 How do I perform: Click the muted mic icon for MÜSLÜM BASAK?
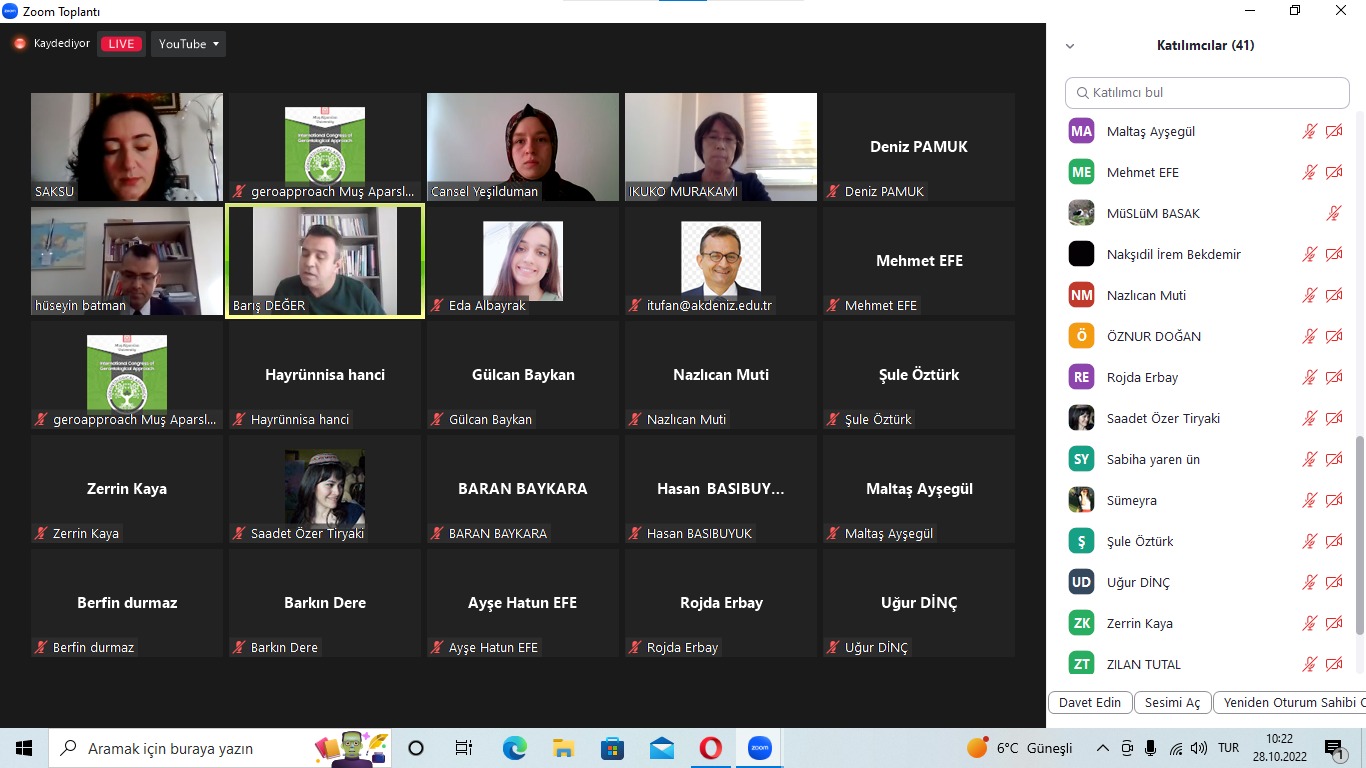click(1333, 213)
